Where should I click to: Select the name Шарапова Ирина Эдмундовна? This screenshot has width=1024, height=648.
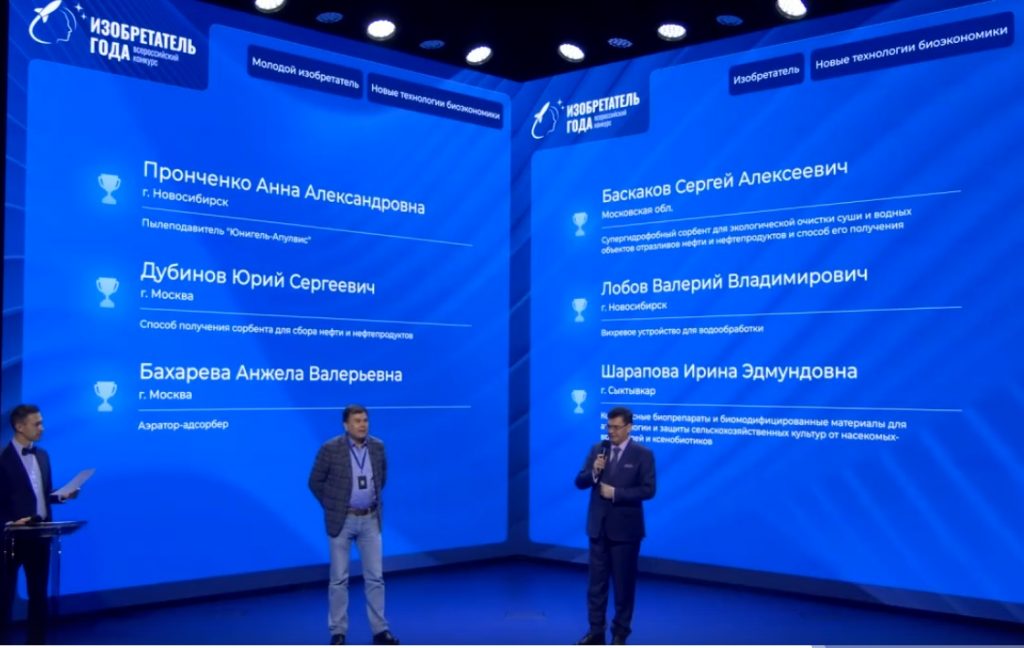[728, 371]
